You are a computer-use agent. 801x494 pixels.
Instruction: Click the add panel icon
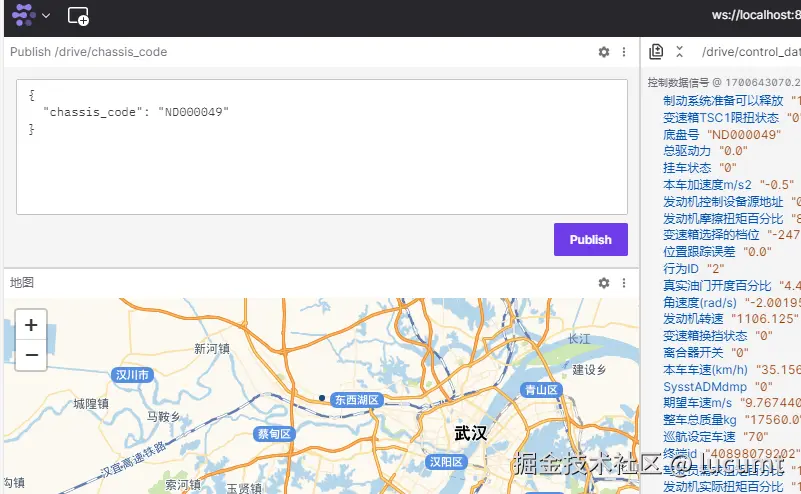tap(78, 16)
